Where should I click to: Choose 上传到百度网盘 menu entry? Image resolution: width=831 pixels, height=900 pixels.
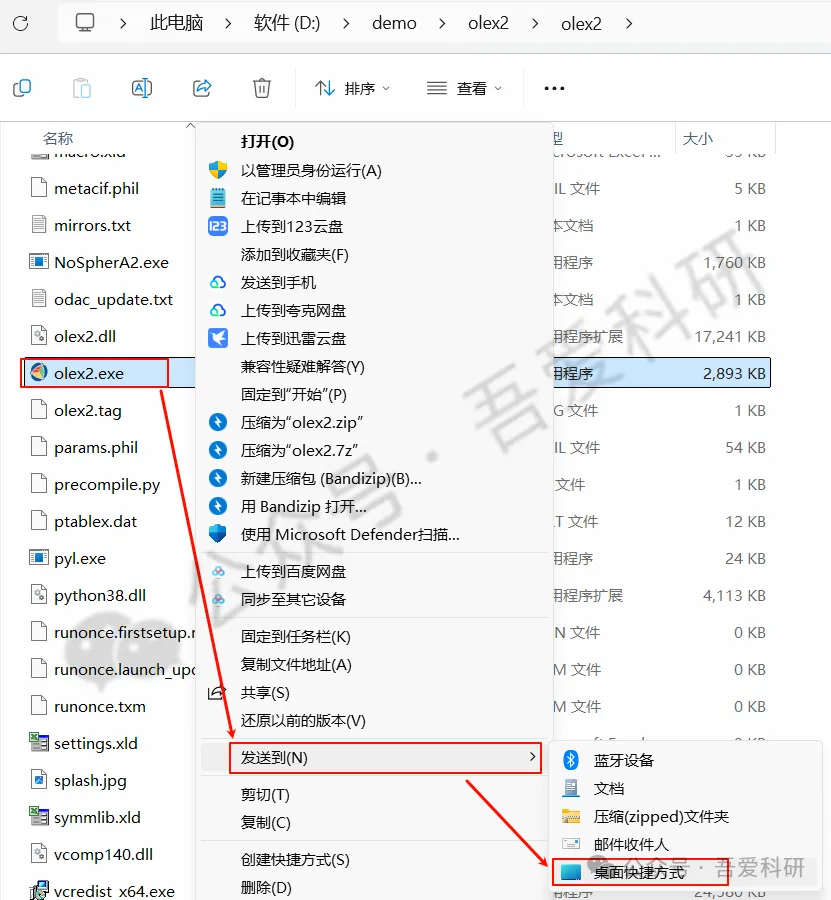pyautogui.click(x=293, y=572)
